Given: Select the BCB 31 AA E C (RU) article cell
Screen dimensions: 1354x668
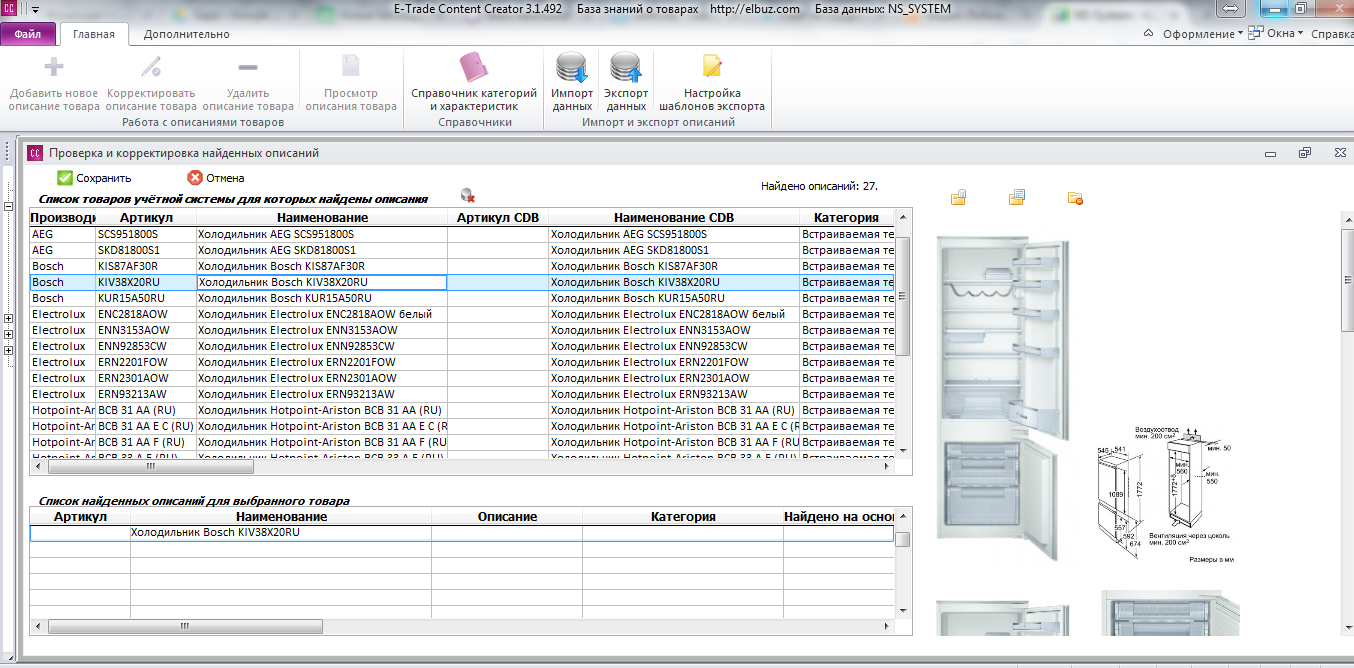Looking at the screenshot, I should pos(145,426).
